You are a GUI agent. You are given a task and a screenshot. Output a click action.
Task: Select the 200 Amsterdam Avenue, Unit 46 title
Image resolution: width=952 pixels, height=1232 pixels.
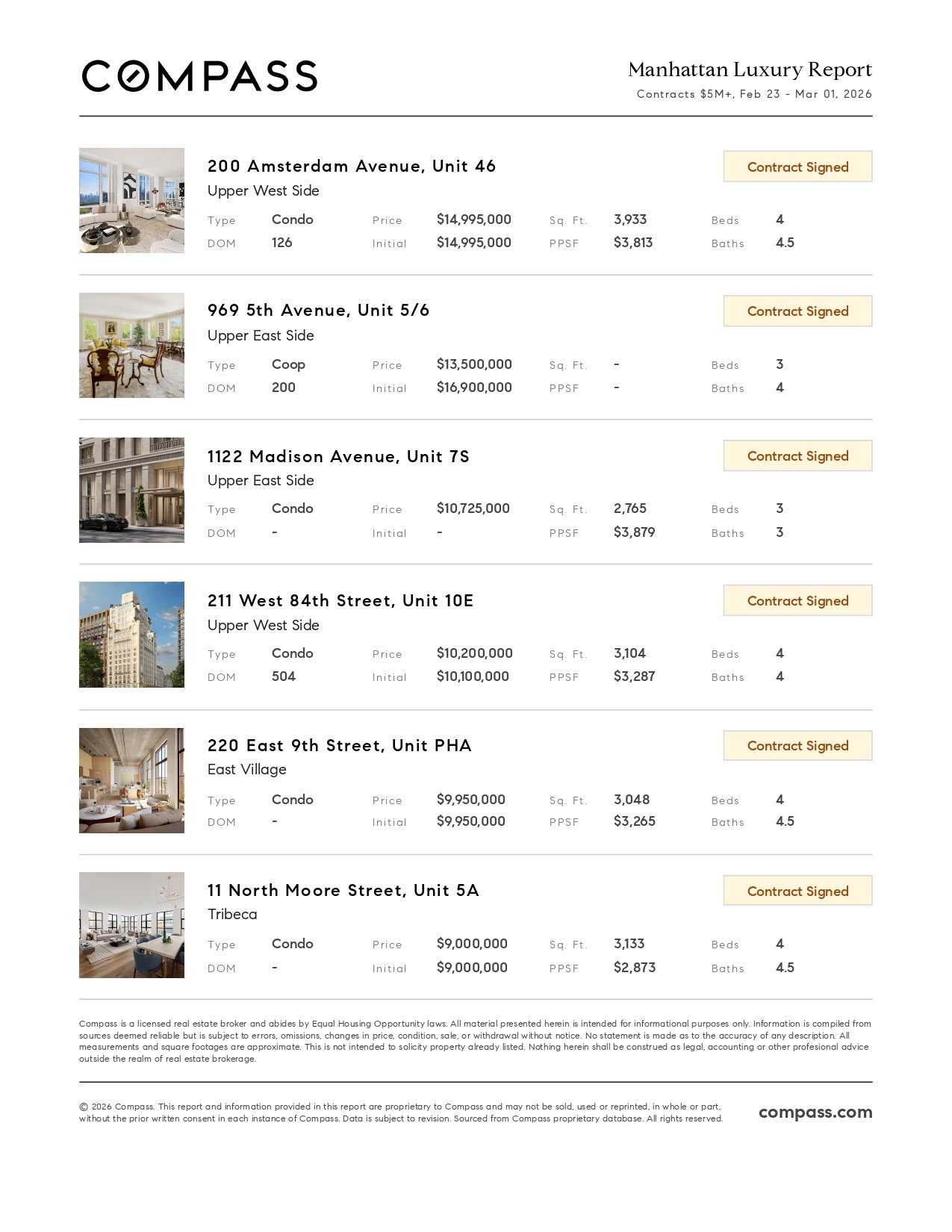tap(352, 166)
